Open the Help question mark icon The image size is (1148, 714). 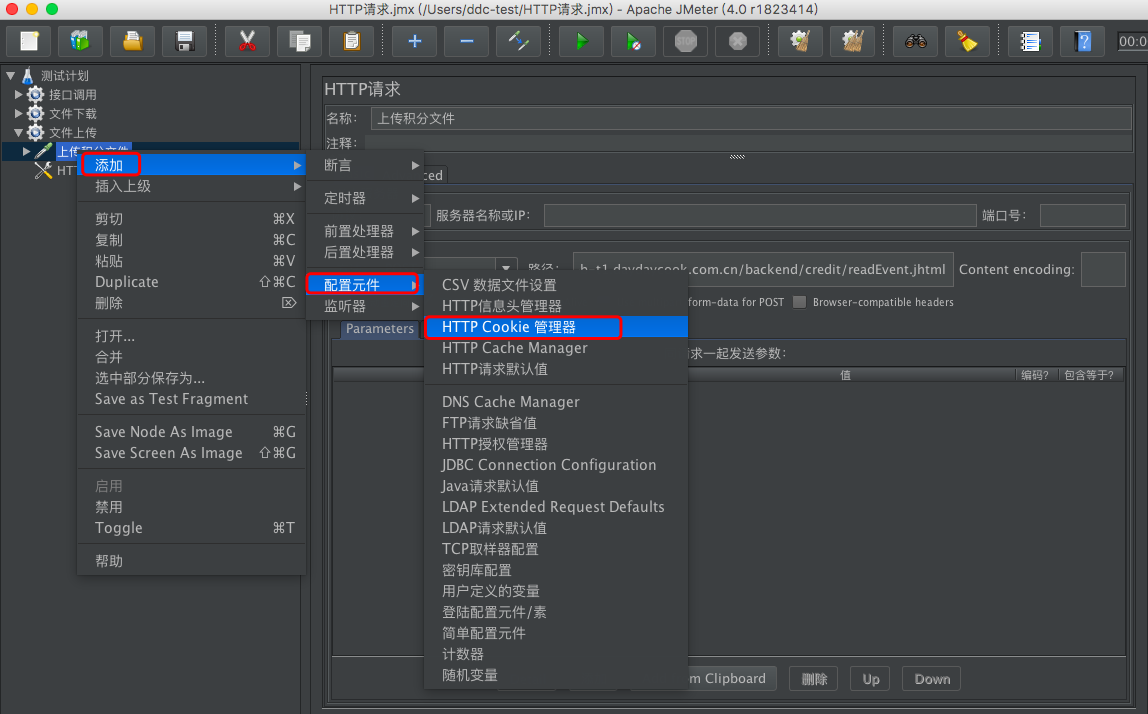1082,41
